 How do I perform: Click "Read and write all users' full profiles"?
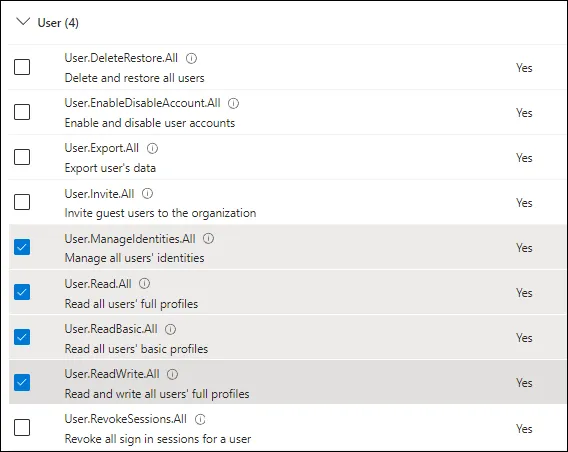(157, 394)
